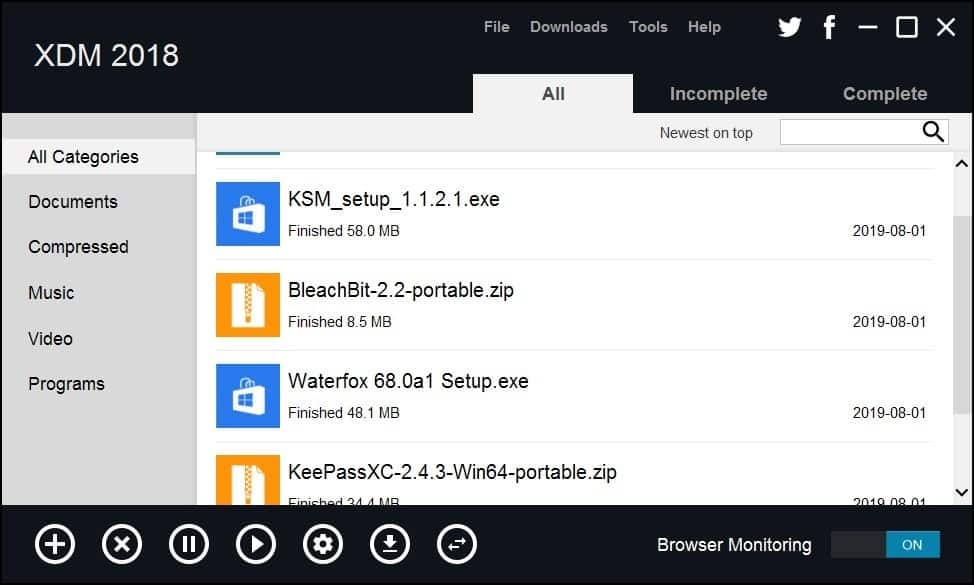
Task: Select the Documents category
Action: [x=72, y=201]
